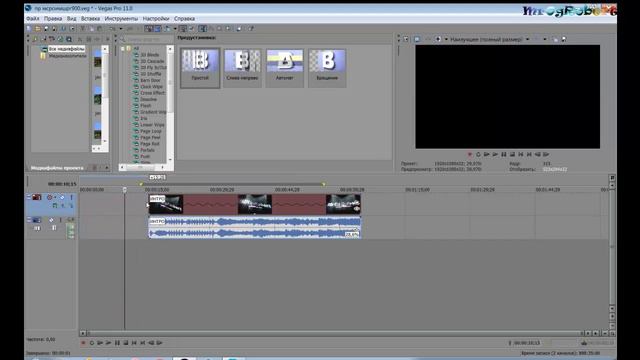Select the Все медиафайлы tree item
This screenshot has width=640, height=360.
point(66,49)
